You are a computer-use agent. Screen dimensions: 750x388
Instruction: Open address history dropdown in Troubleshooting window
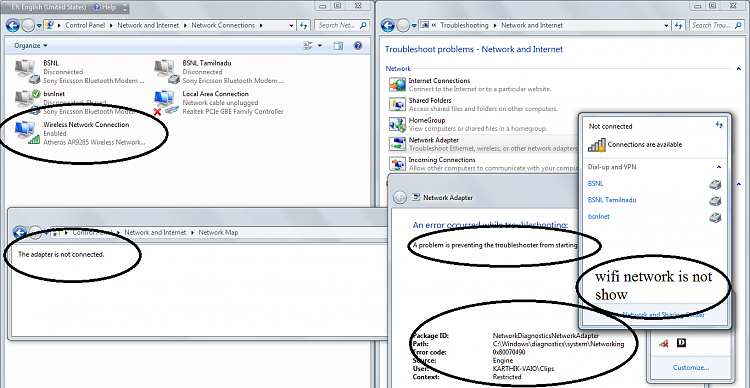(x=666, y=25)
